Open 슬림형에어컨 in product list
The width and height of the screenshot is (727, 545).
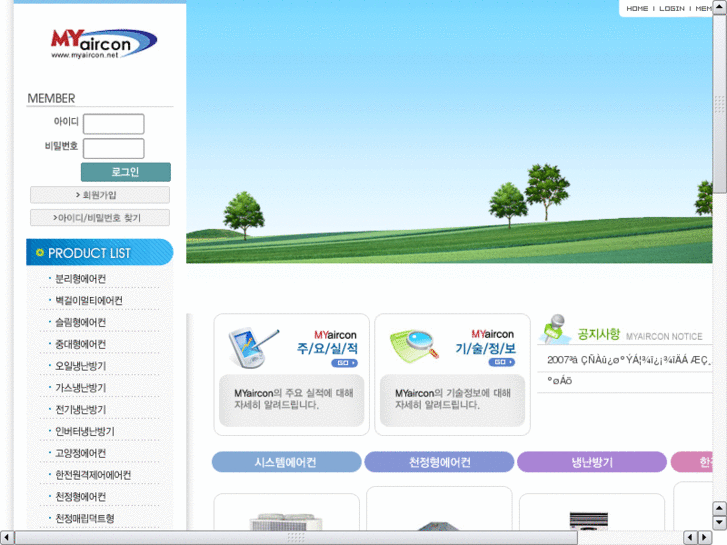click(x=80, y=322)
